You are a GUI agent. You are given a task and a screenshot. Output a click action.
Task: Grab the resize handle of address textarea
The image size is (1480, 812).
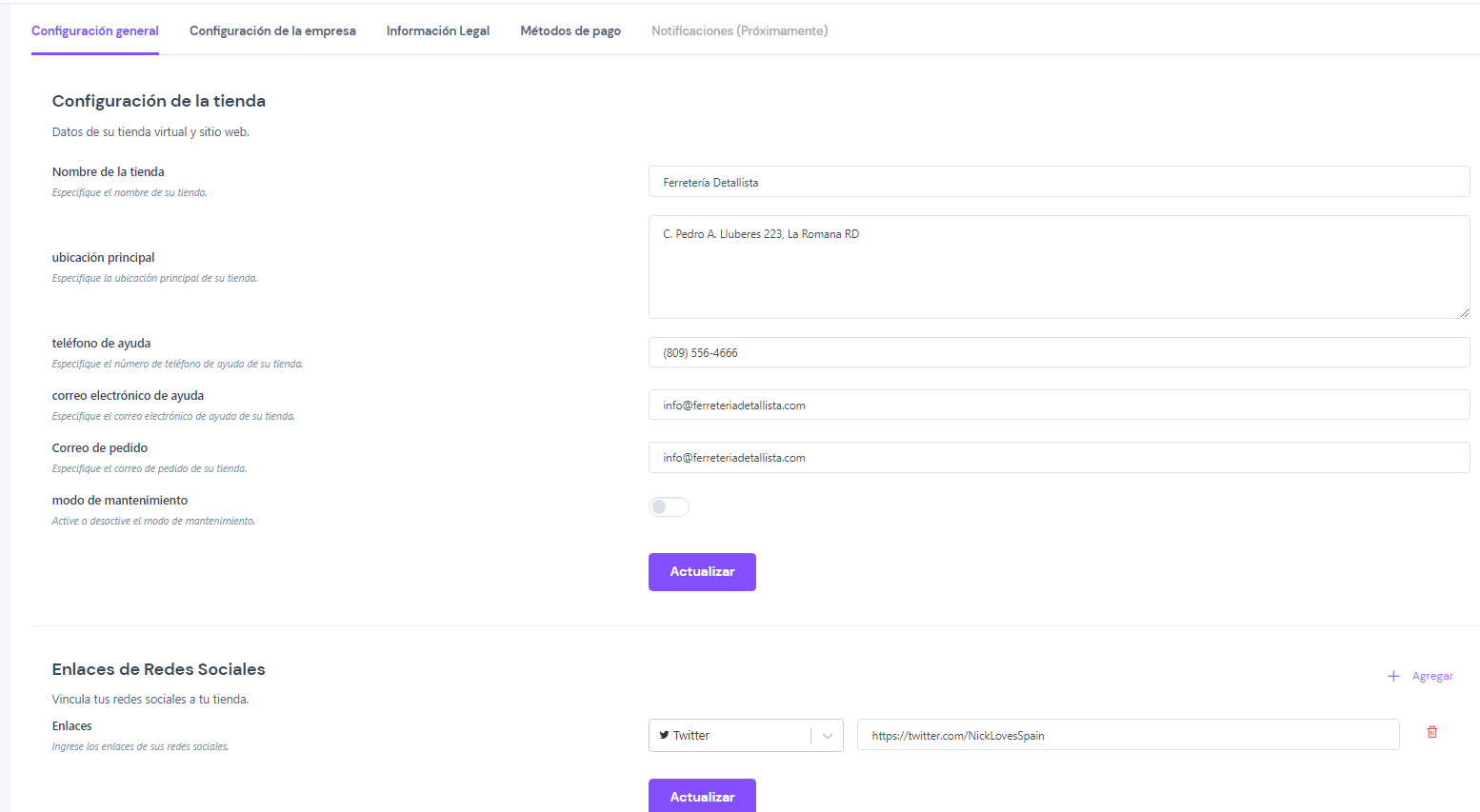[x=1464, y=312]
